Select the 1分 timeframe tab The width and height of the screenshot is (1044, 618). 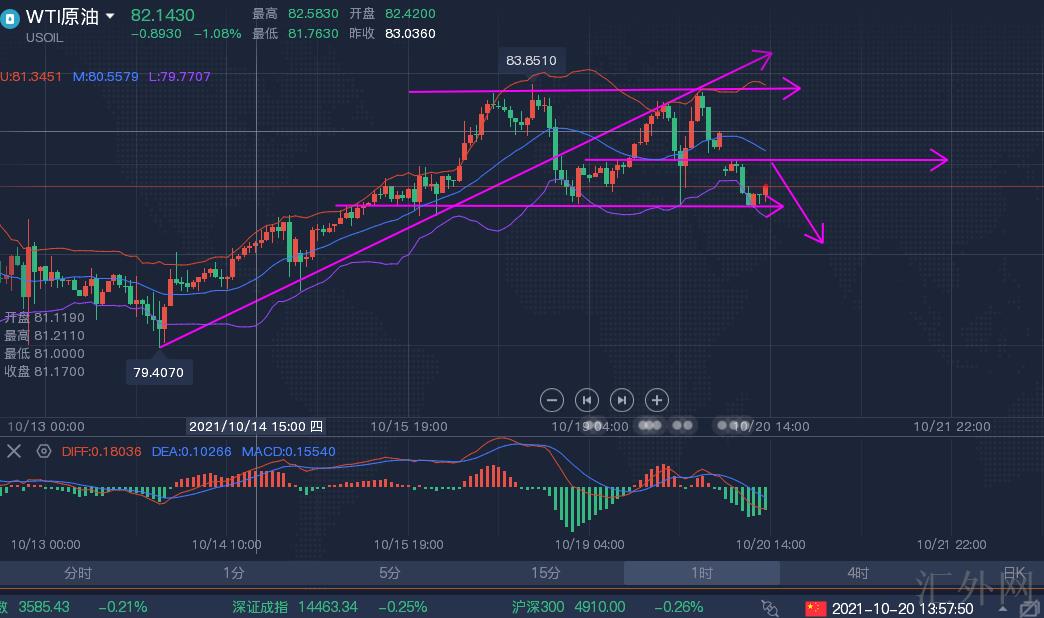[x=234, y=573]
